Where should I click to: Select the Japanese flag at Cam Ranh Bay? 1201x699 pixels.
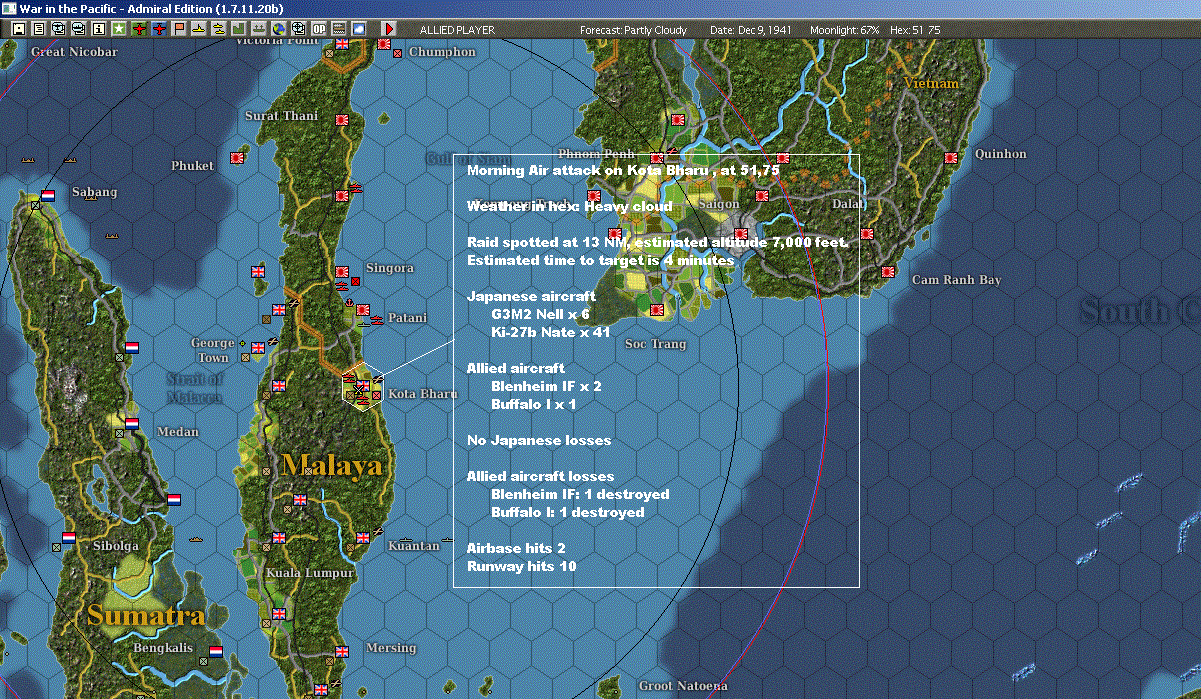pyautogui.click(x=887, y=272)
